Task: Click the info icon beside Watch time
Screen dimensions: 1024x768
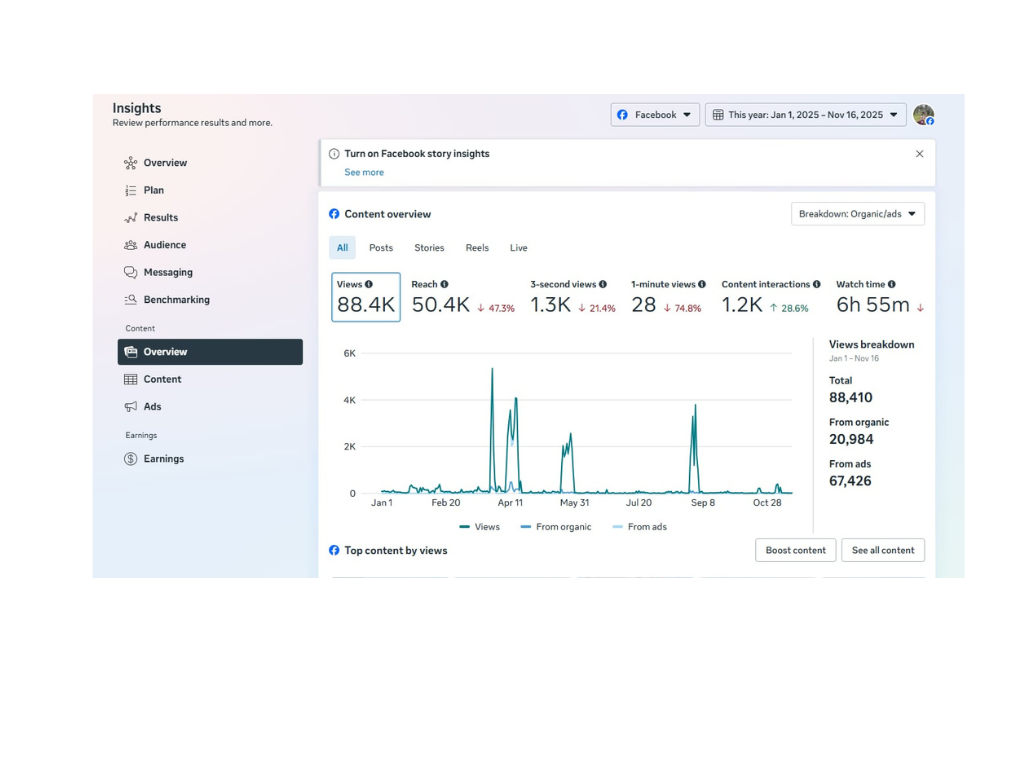Action: [x=891, y=284]
